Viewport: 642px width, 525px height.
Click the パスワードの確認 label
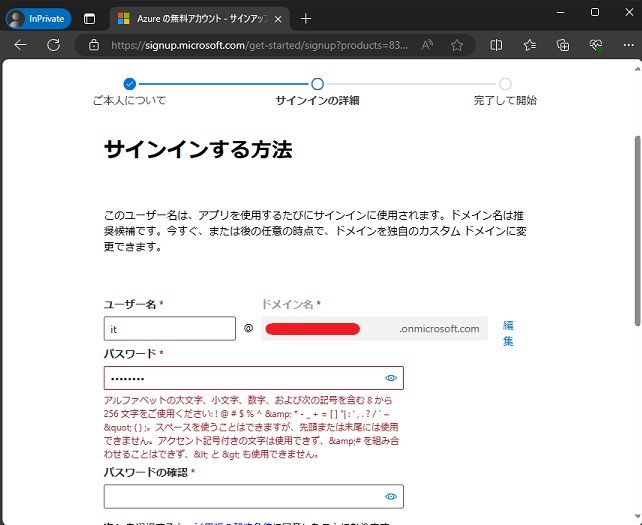(x=146, y=472)
